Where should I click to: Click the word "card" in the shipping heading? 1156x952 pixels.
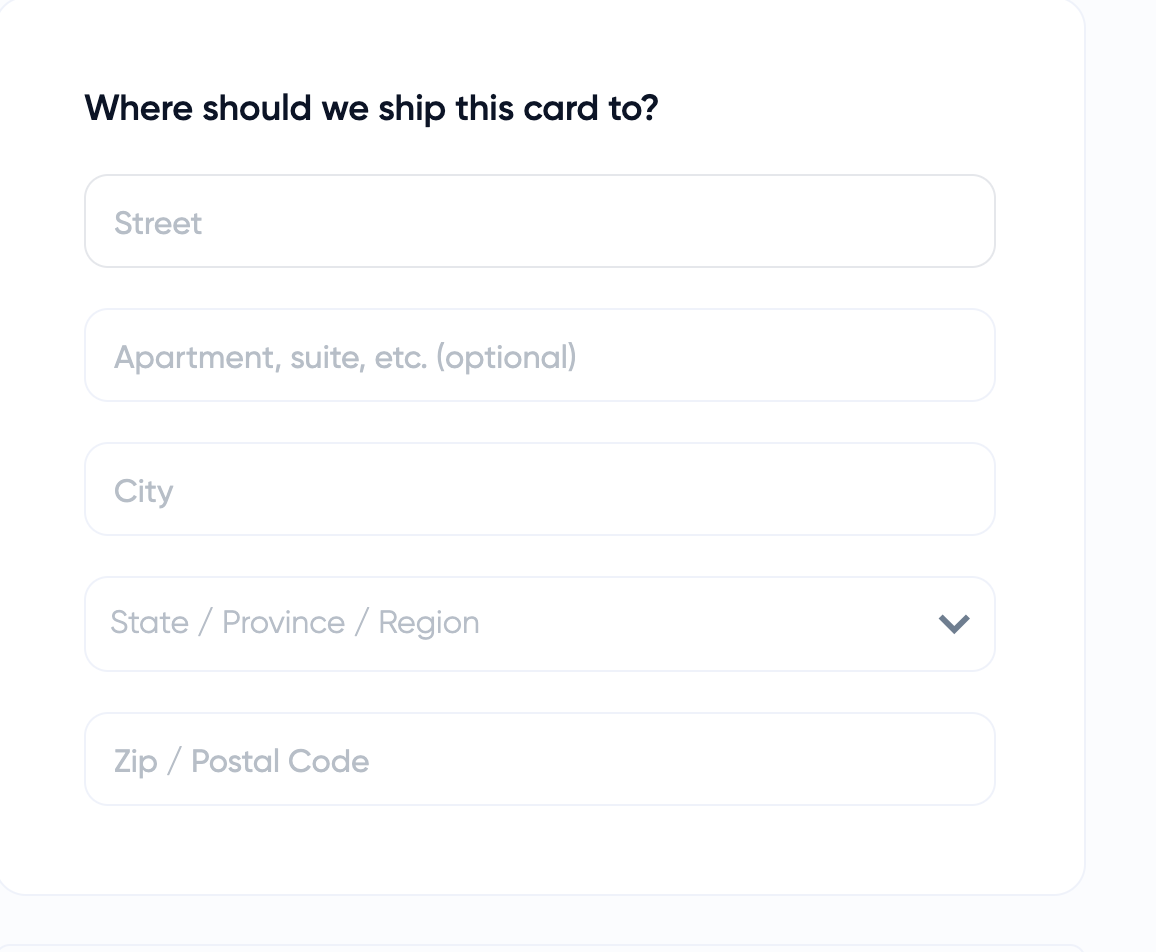[x=558, y=107]
